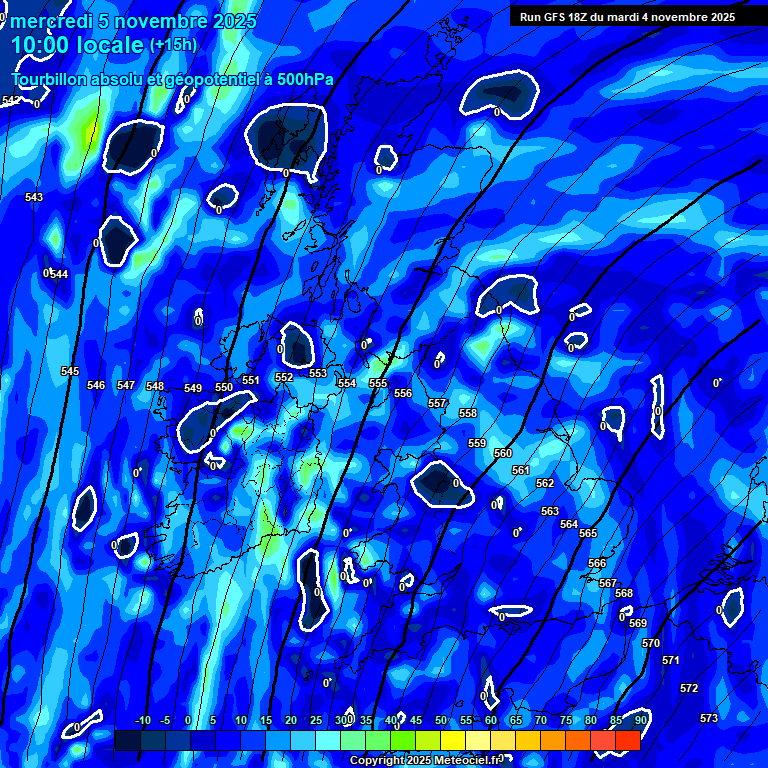Click the 552 geopotential contour label
This screenshot has width=768, height=768.
[x=284, y=377]
